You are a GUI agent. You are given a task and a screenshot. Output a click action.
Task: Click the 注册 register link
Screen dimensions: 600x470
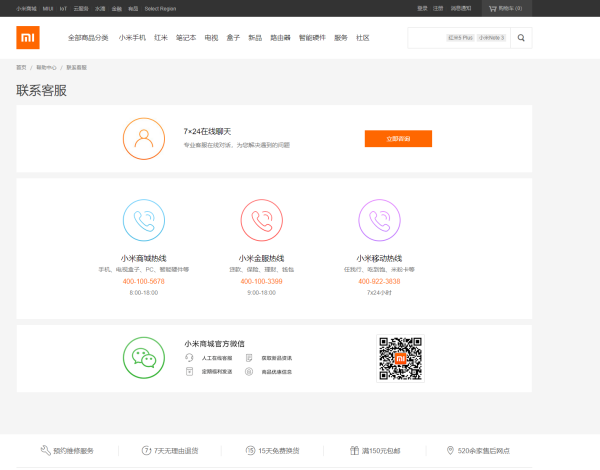coord(438,8)
